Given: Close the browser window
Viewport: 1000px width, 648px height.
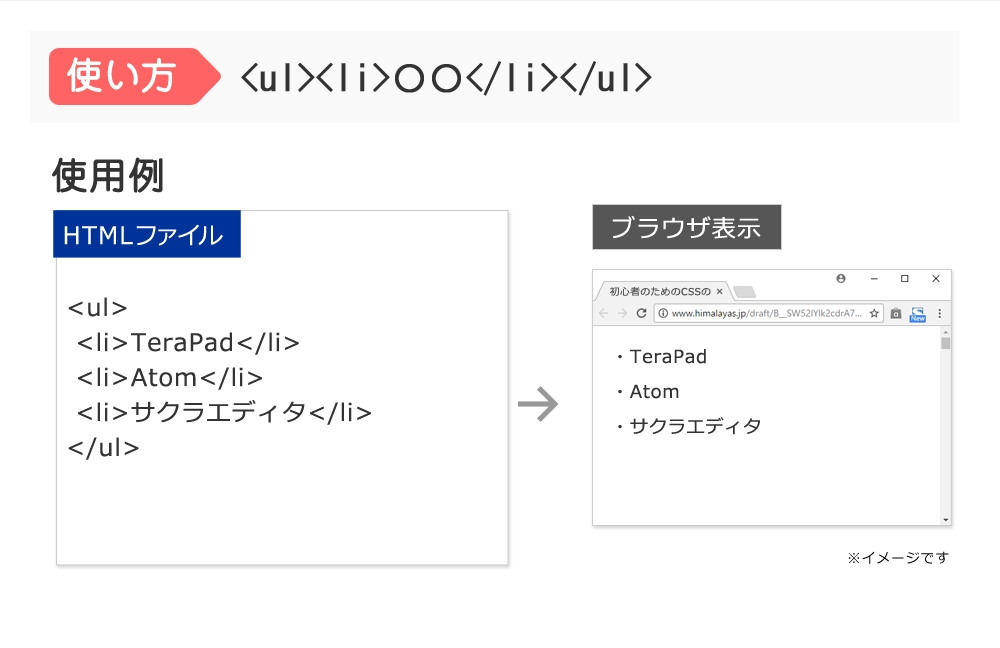Looking at the screenshot, I should [x=936, y=279].
